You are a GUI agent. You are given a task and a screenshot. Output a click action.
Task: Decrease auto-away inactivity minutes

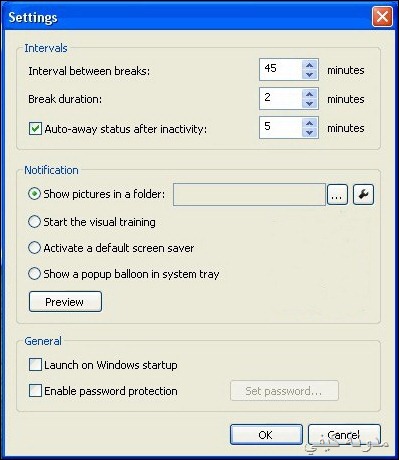(x=310, y=132)
